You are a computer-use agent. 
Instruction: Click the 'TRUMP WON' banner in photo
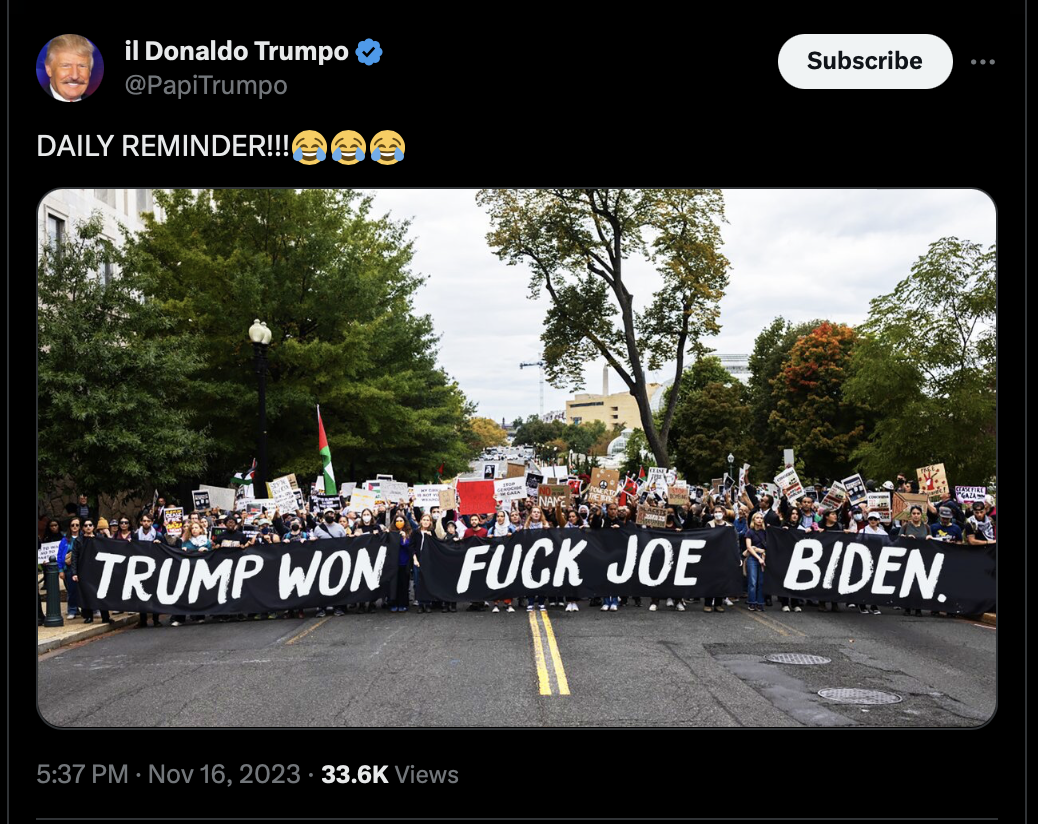click(x=238, y=574)
